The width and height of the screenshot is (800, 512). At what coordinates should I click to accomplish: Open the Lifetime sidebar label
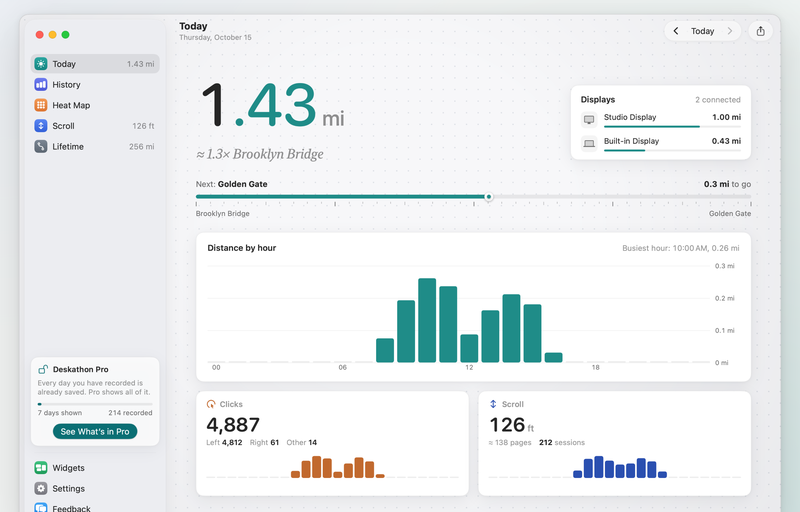[68, 146]
